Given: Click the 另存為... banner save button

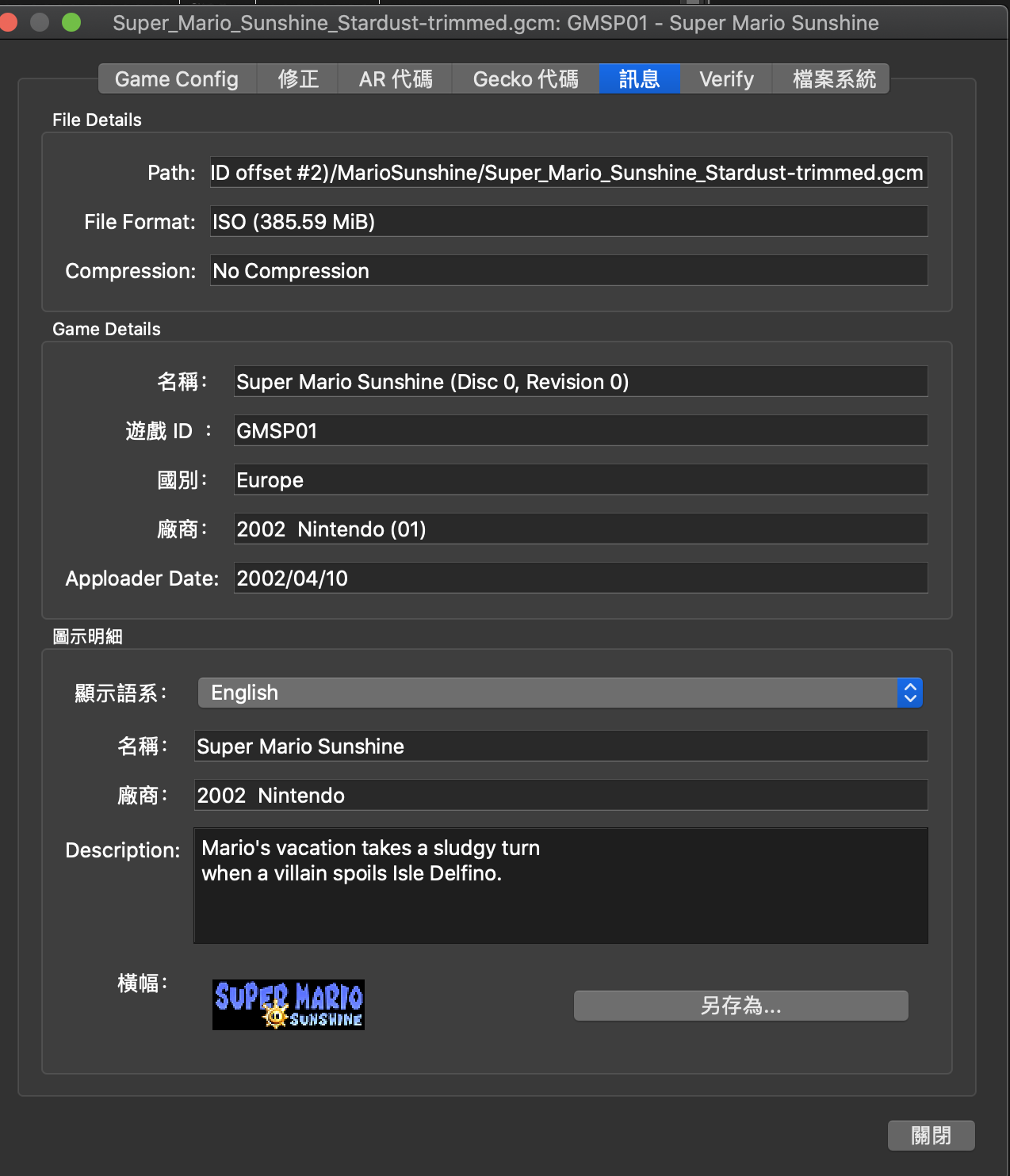Looking at the screenshot, I should coord(740,1006).
